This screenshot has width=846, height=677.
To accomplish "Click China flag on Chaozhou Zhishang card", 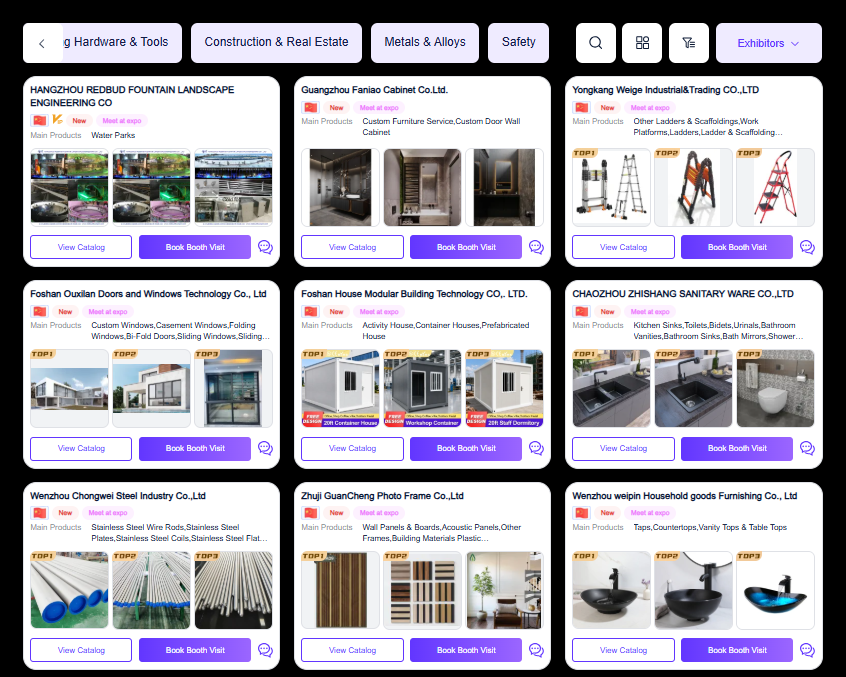I will coord(582,311).
